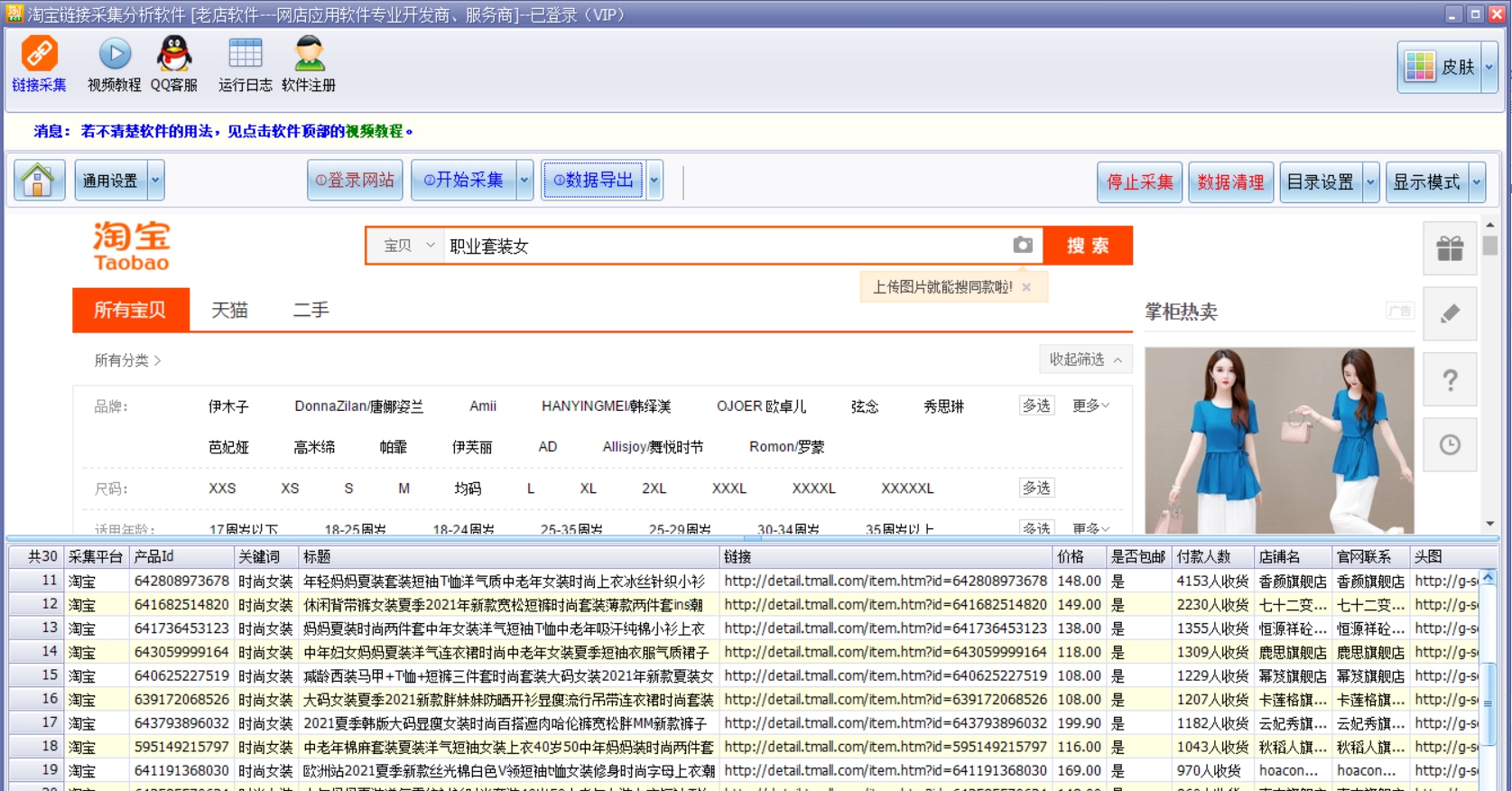Click the 停止采集 stop button
The image size is (1512, 791).
(1139, 182)
